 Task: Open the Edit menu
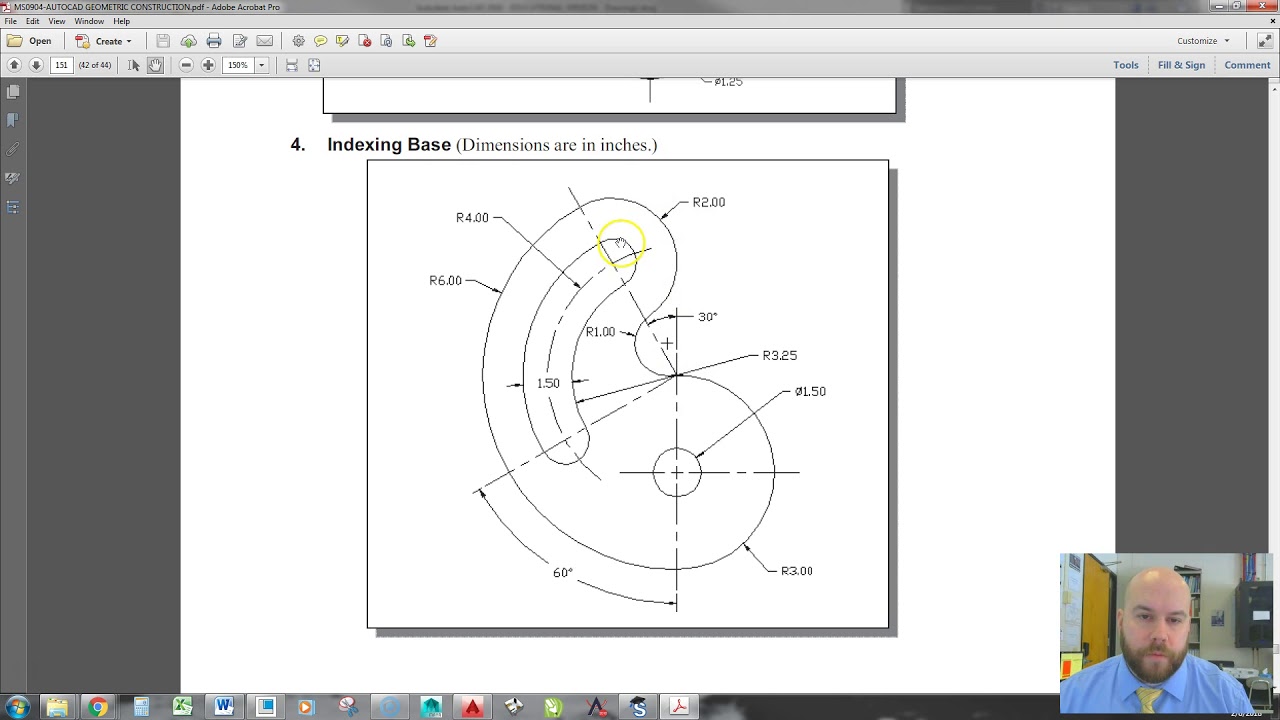coord(33,21)
